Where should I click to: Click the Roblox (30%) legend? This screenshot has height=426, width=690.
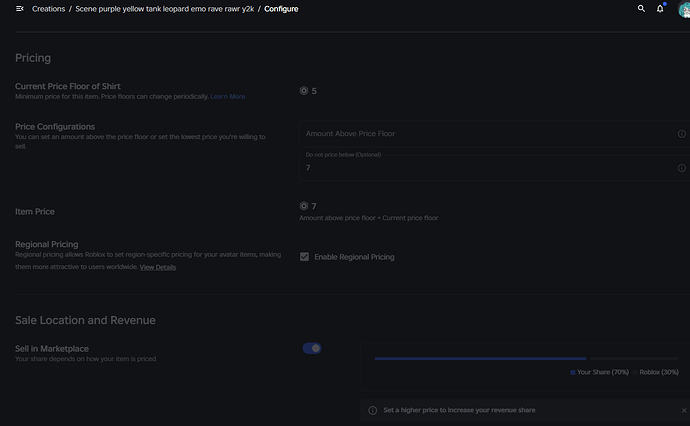(656, 372)
